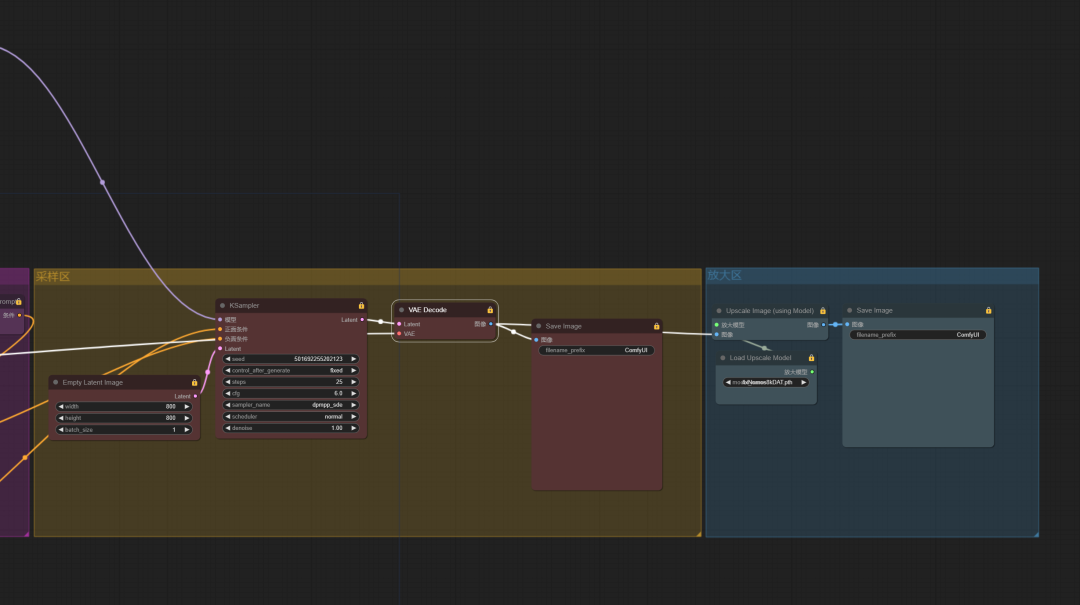This screenshot has width=1080, height=605.
Task: Click the 负面条件 input port on KSampler
Action: pos(220,339)
